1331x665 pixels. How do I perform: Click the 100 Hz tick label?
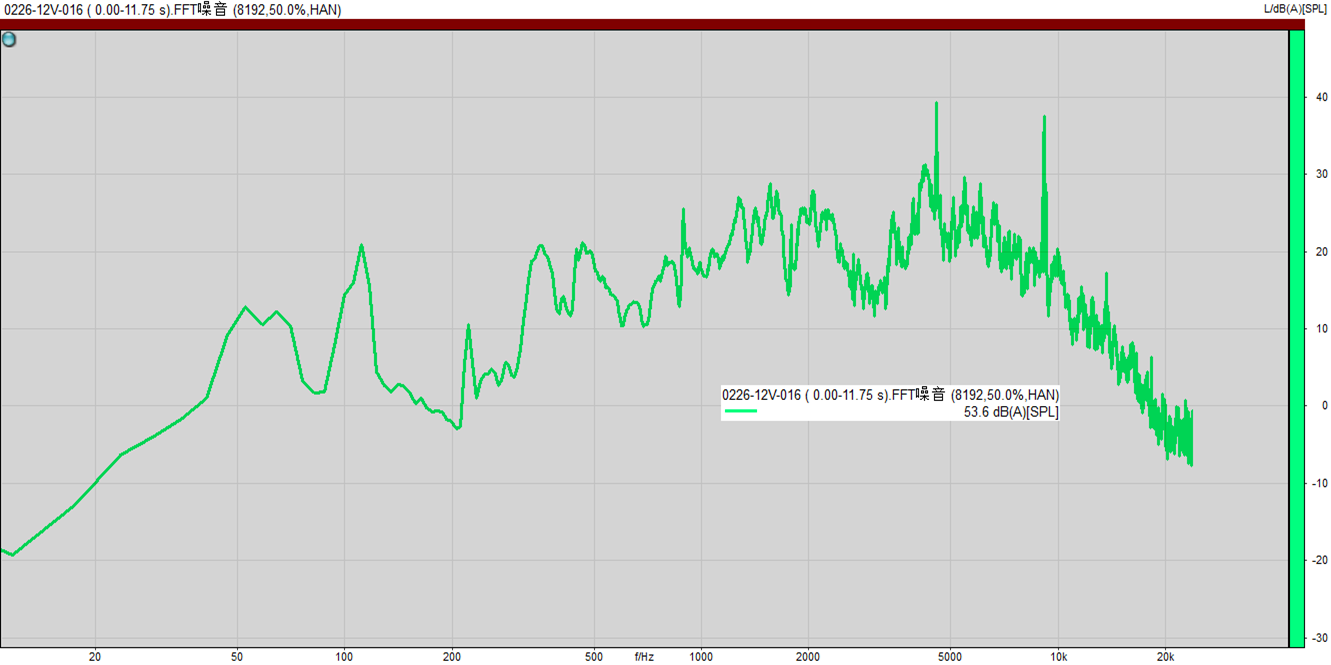point(344,657)
